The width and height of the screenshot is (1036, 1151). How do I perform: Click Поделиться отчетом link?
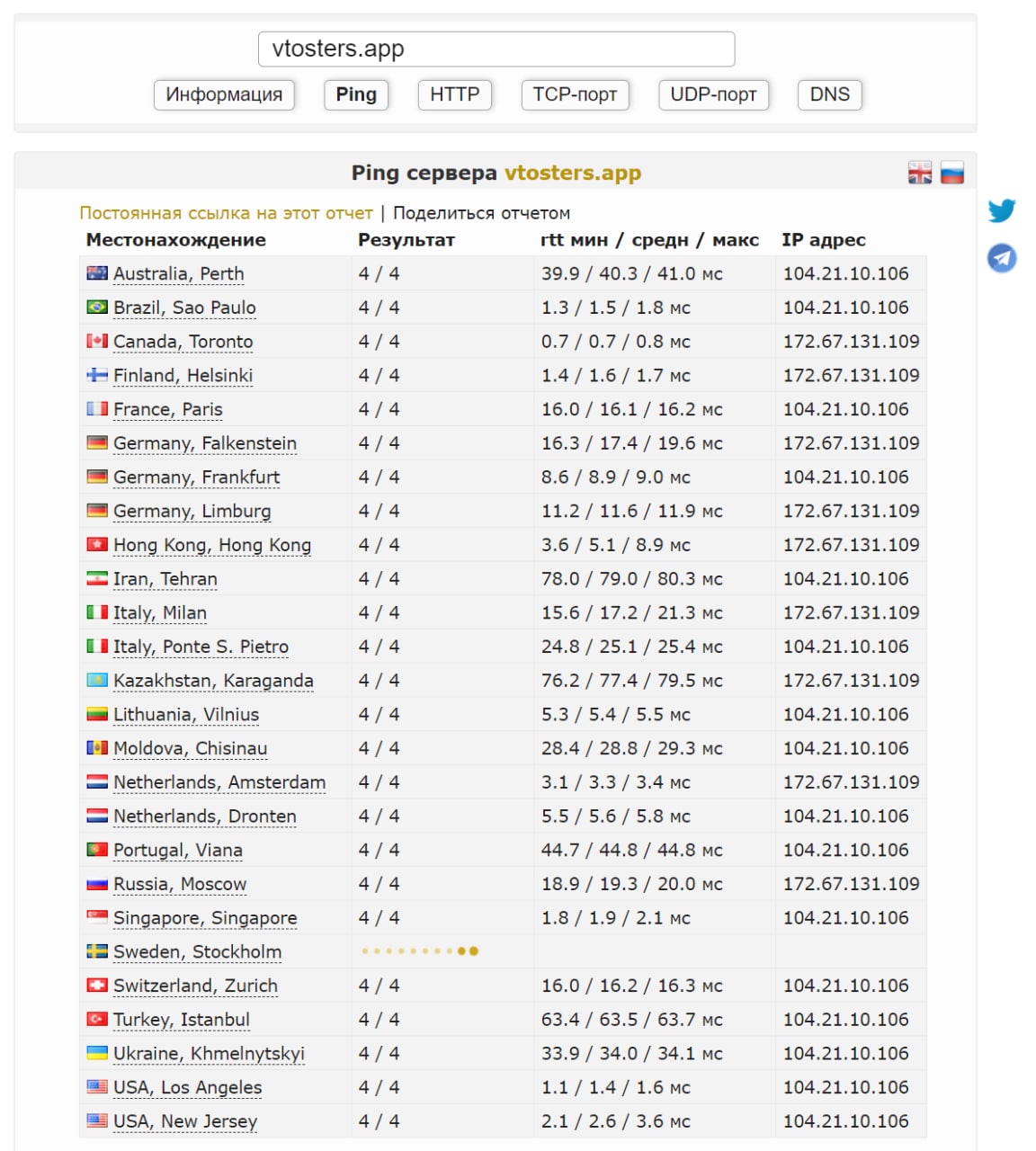point(481,213)
